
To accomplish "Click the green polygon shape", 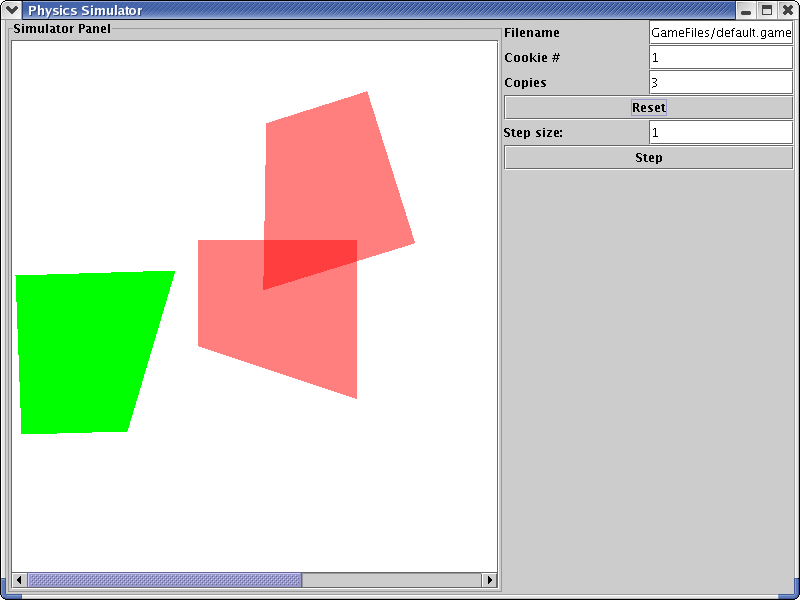I will pos(87,352).
